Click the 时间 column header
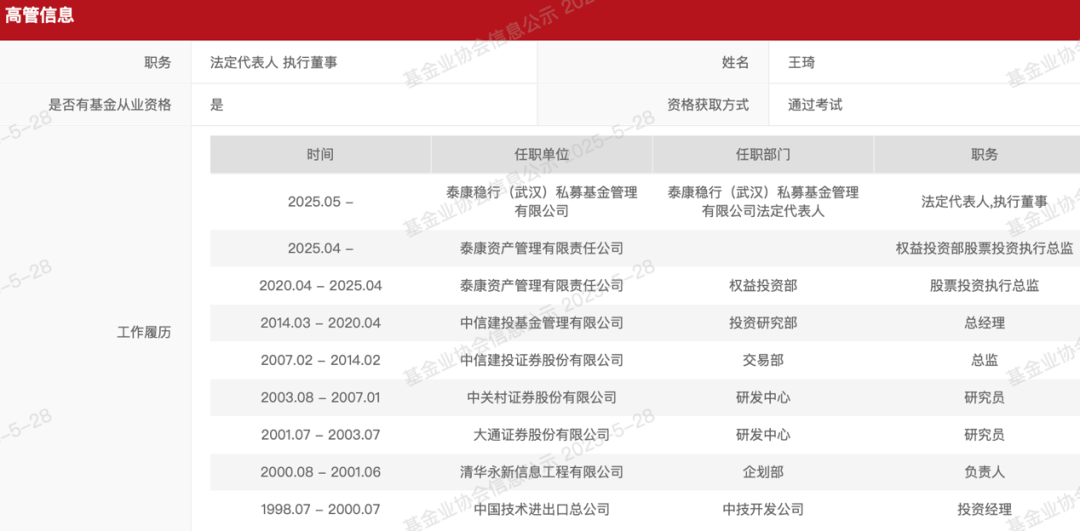Screen dimensions: 1080x531 (x=320, y=154)
